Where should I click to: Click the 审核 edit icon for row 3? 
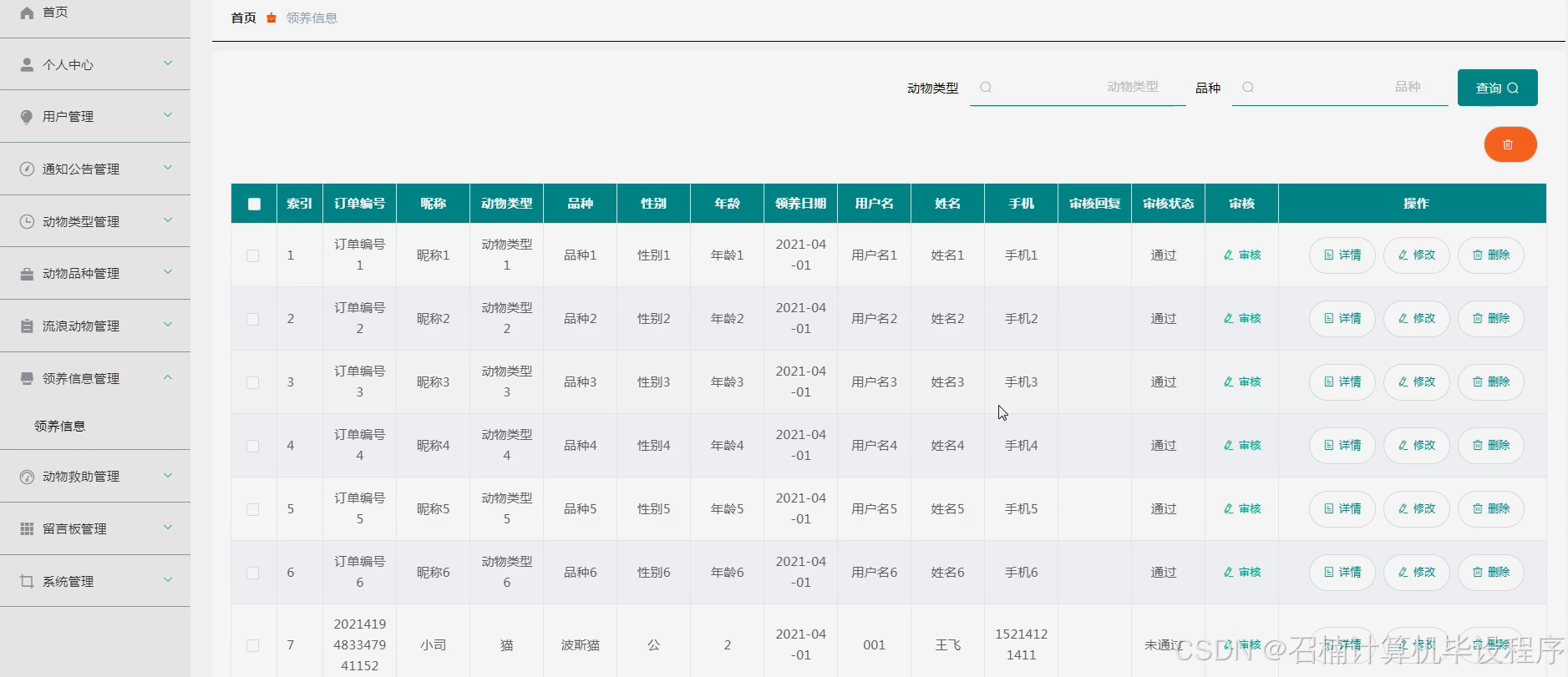(x=1229, y=382)
